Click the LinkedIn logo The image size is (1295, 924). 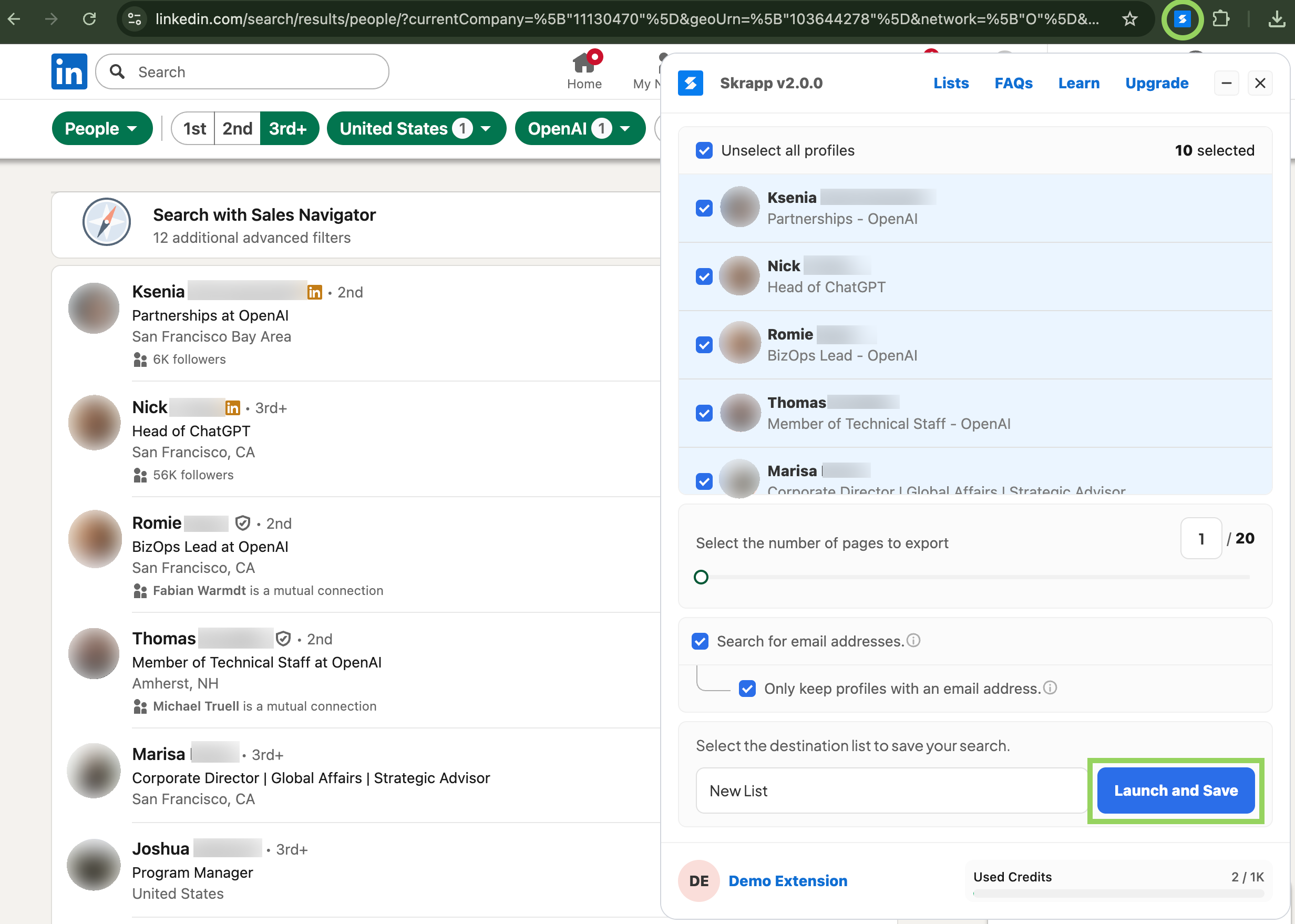(x=69, y=71)
